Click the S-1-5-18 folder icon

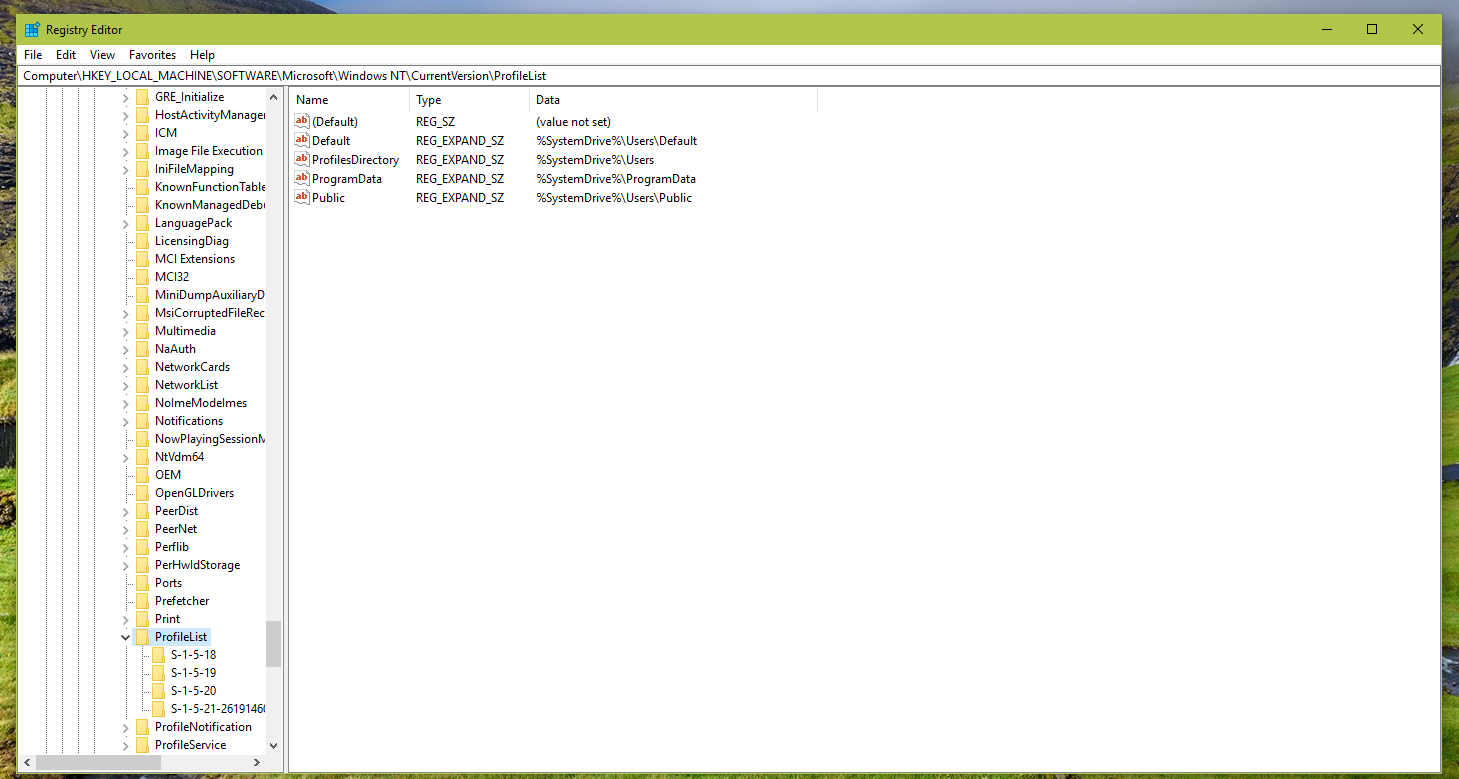(158, 655)
